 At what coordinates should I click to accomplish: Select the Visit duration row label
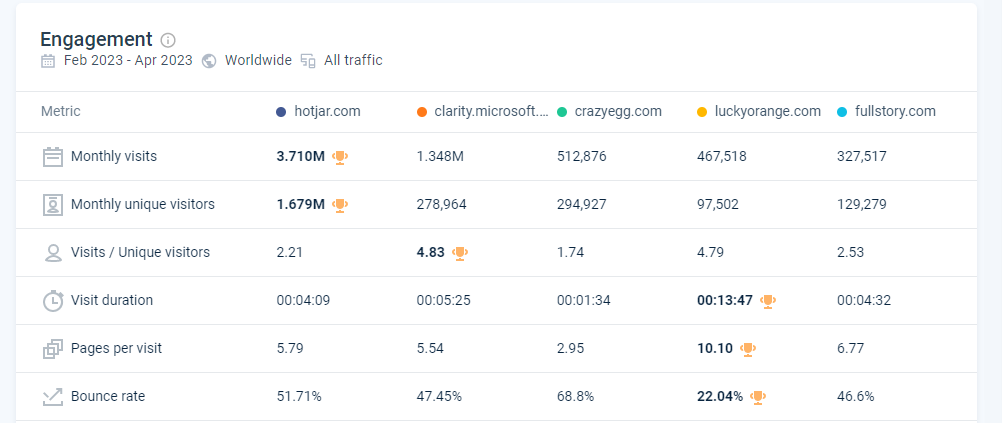click(112, 300)
